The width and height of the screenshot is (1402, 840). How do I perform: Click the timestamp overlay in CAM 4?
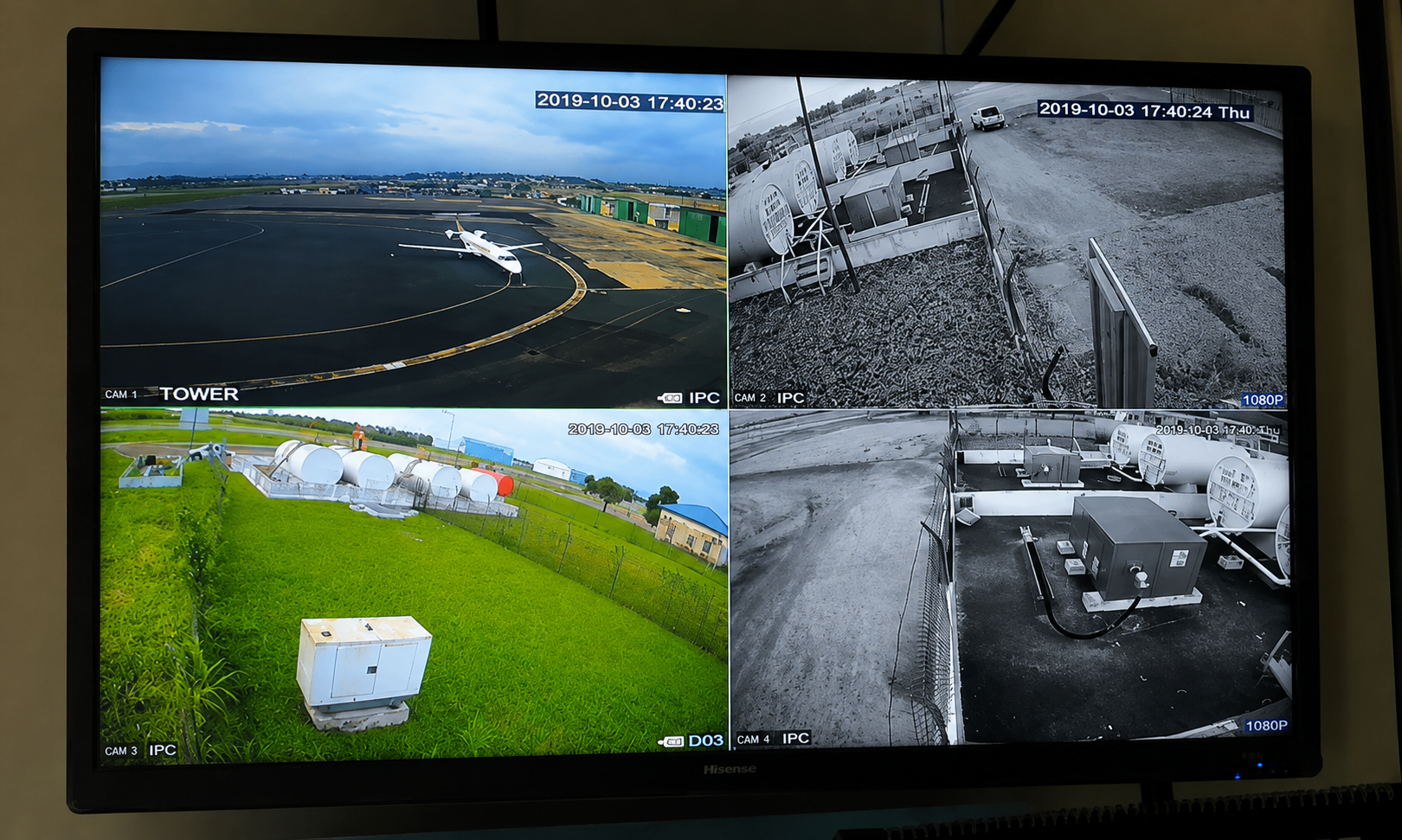tap(1218, 430)
